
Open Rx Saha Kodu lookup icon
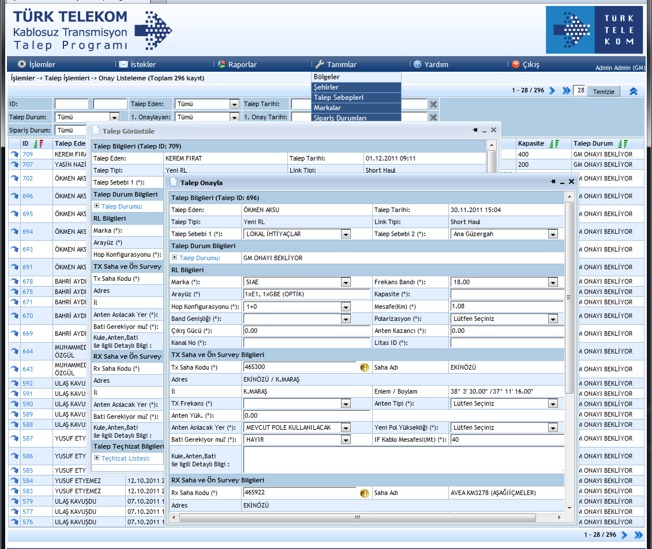(364, 493)
